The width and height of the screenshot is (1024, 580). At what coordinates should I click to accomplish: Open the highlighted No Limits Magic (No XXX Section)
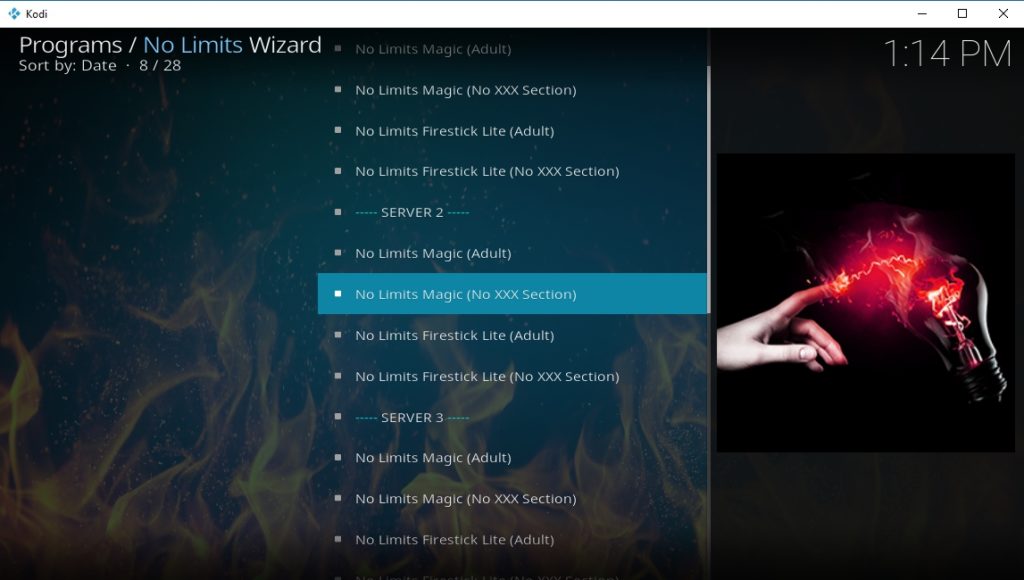click(512, 293)
